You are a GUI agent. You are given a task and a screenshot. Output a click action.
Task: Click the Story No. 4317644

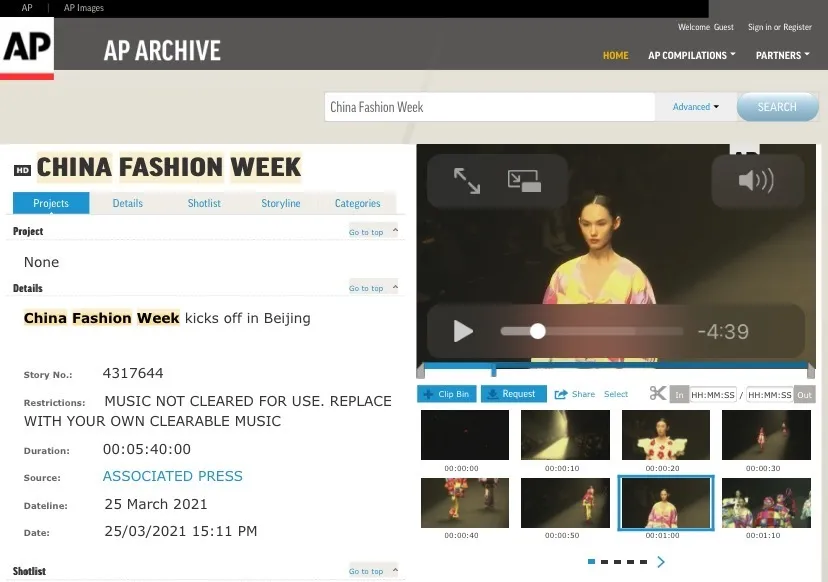tap(133, 373)
